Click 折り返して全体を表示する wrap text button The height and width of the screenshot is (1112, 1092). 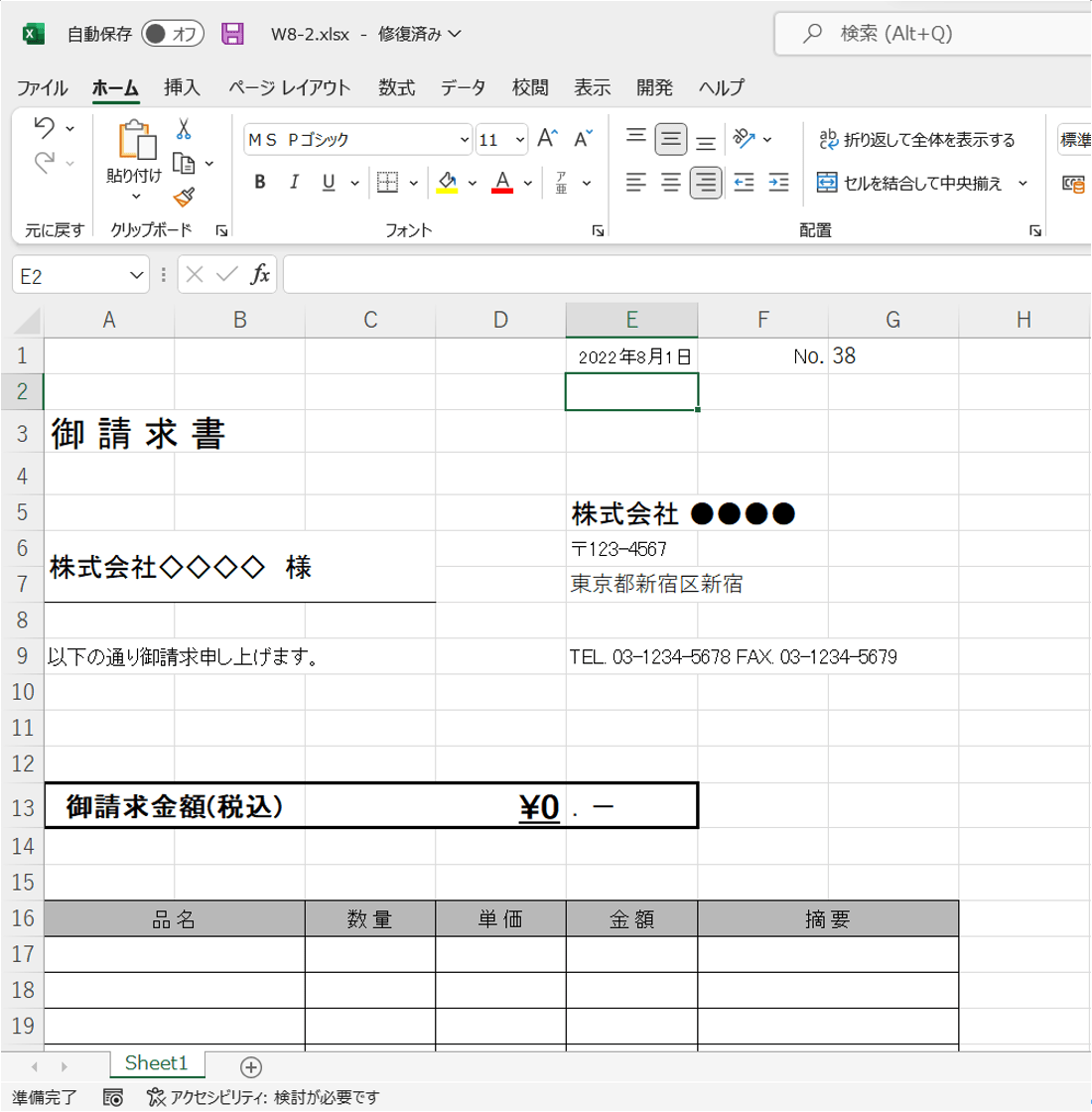915,140
